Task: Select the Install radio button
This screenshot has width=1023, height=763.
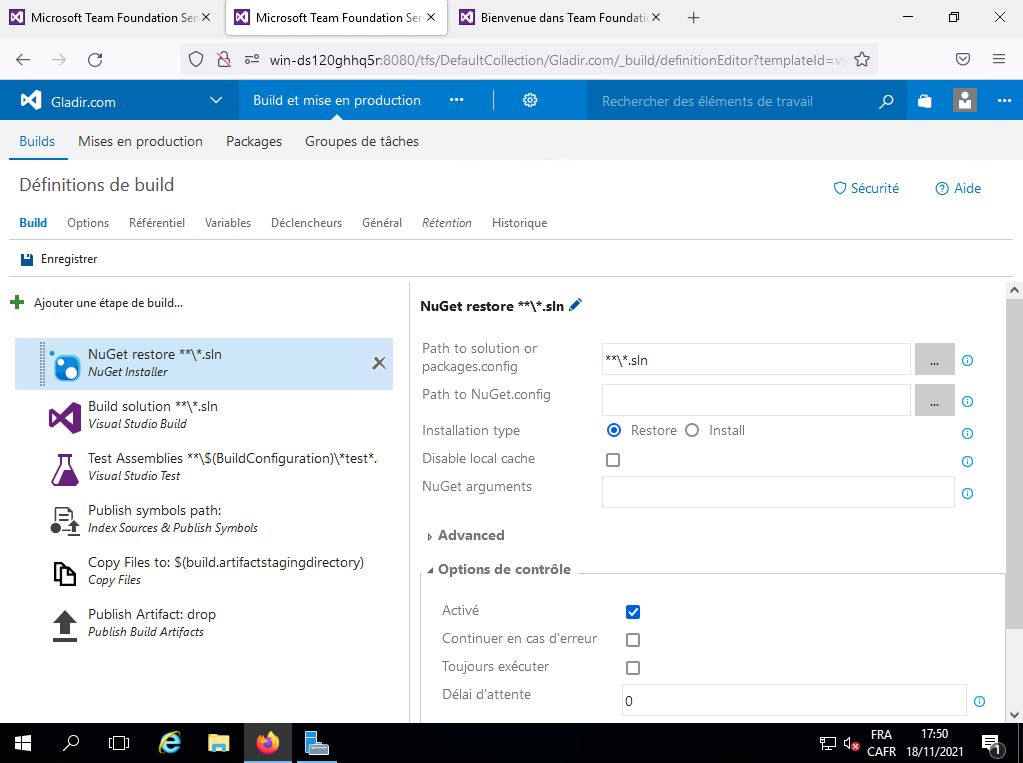Action: click(x=692, y=430)
